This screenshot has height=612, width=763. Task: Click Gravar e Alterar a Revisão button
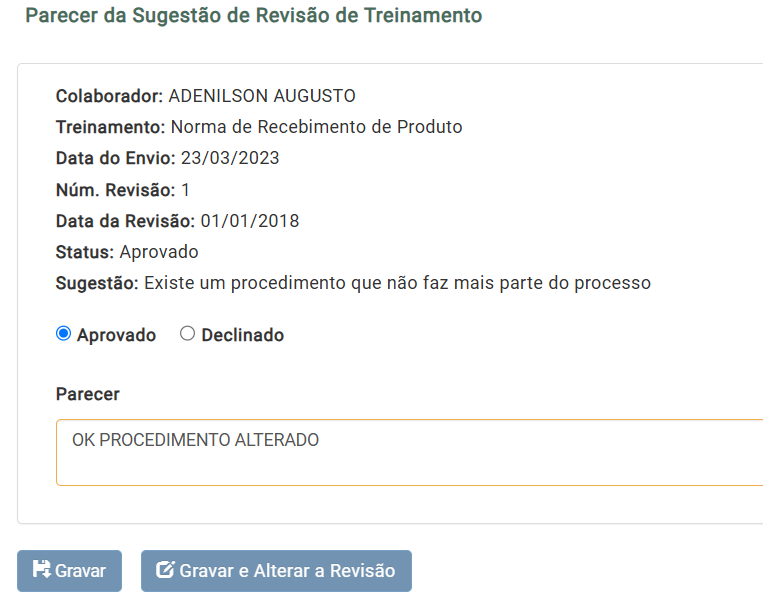click(276, 571)
